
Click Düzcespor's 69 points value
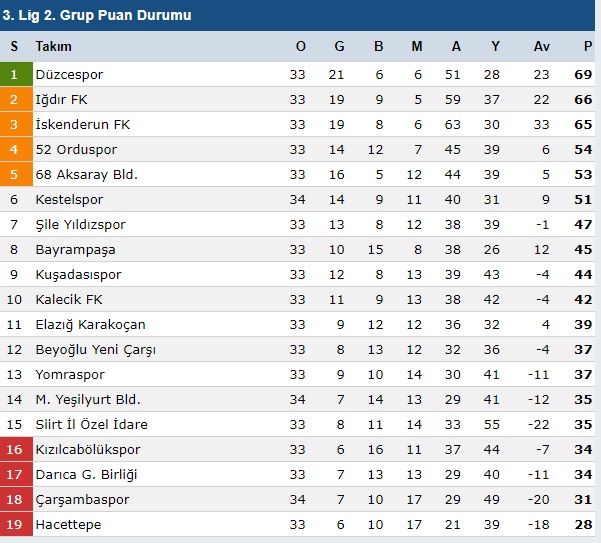(584, 75)
